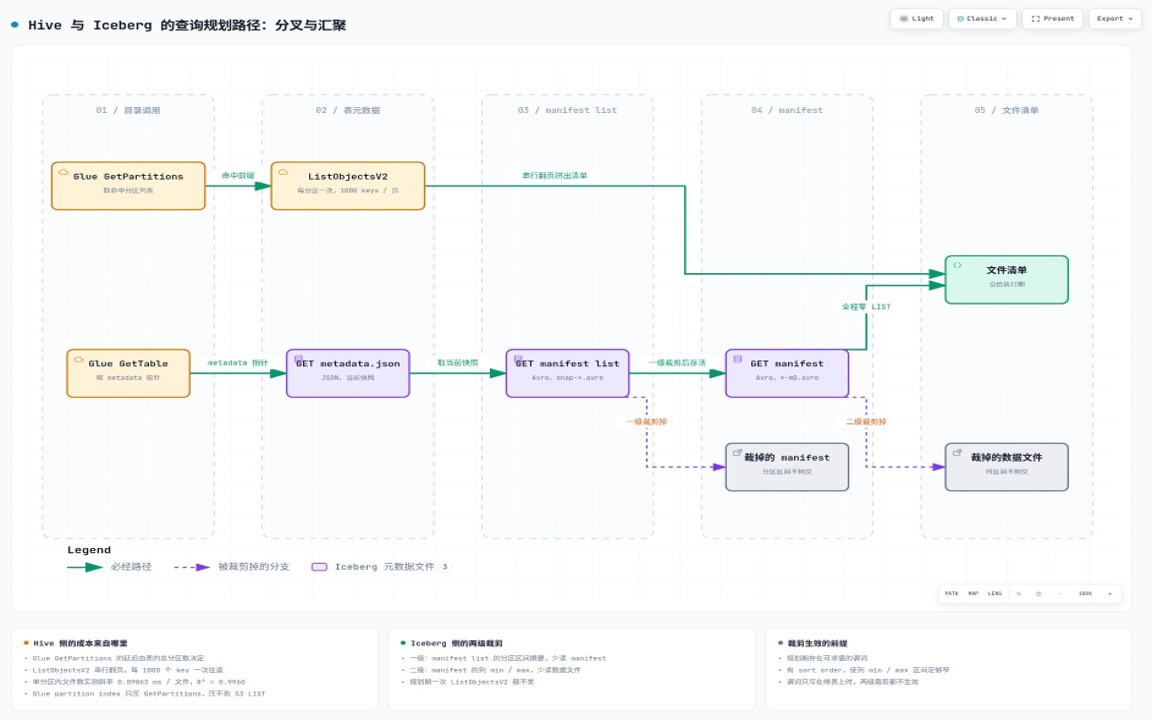Click the 100% zoom level indicator

pyautogui.click(x=1085, y=594)
